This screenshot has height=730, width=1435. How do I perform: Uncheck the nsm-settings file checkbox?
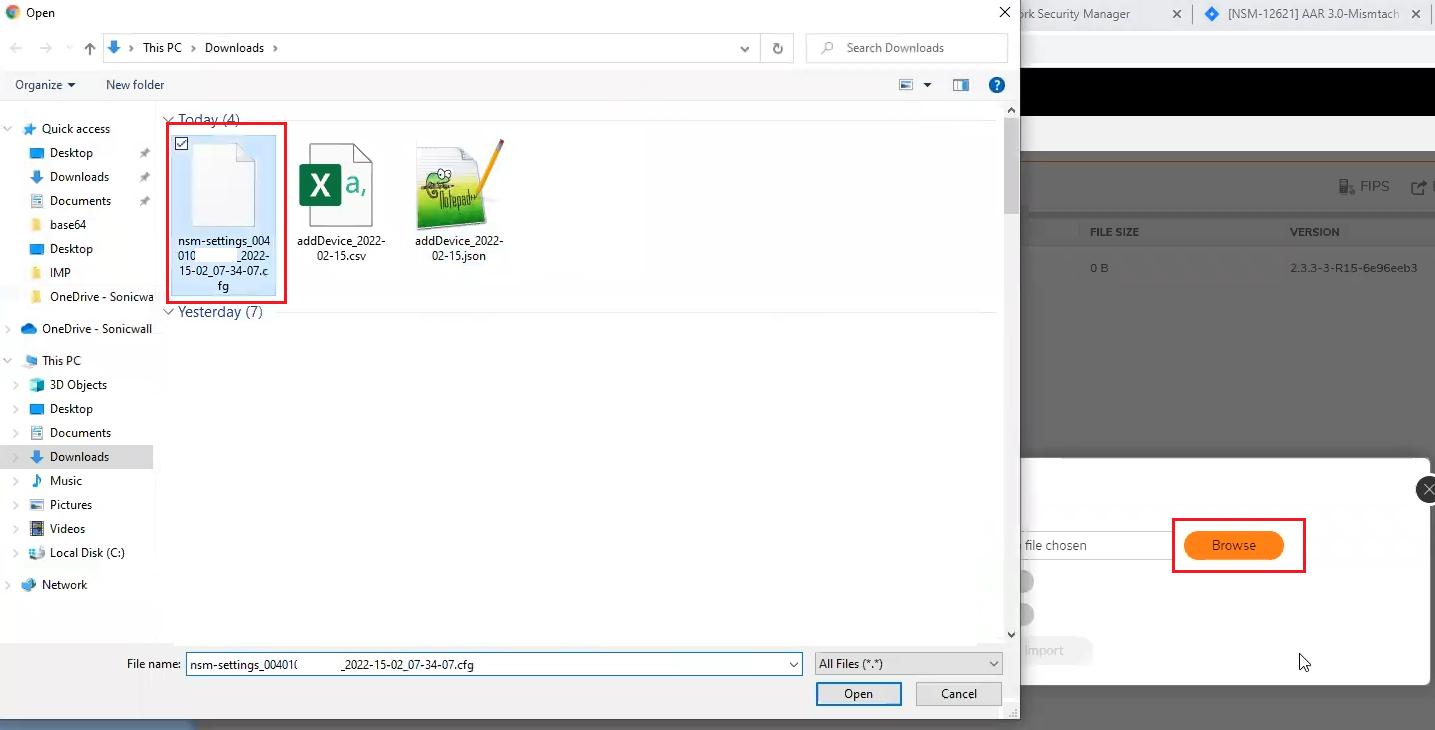pos(181,144)
